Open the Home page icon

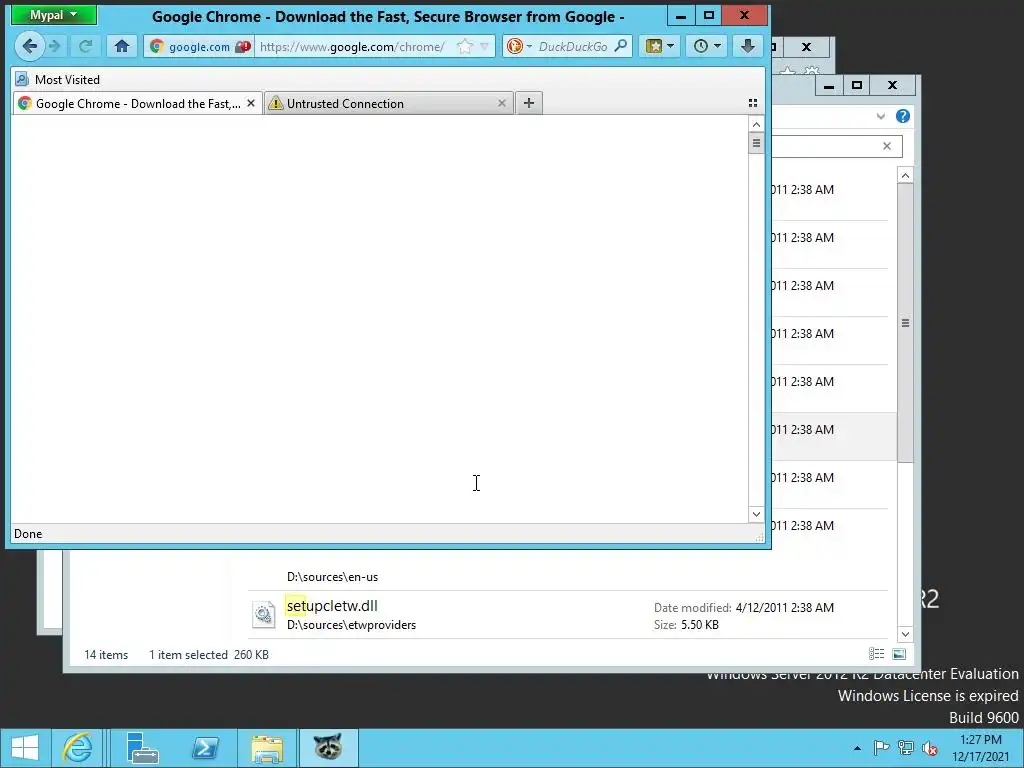[x=121, y=46]
